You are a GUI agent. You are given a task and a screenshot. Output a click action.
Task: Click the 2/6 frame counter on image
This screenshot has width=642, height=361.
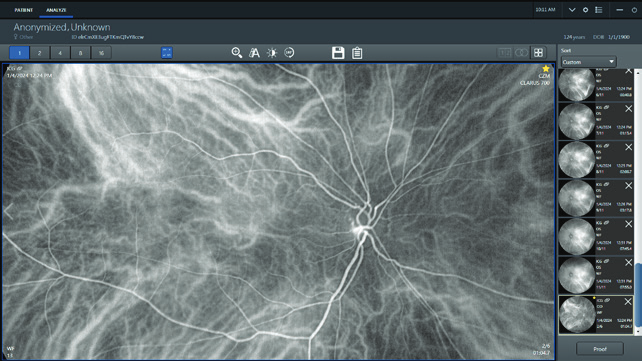click(546, 346)
